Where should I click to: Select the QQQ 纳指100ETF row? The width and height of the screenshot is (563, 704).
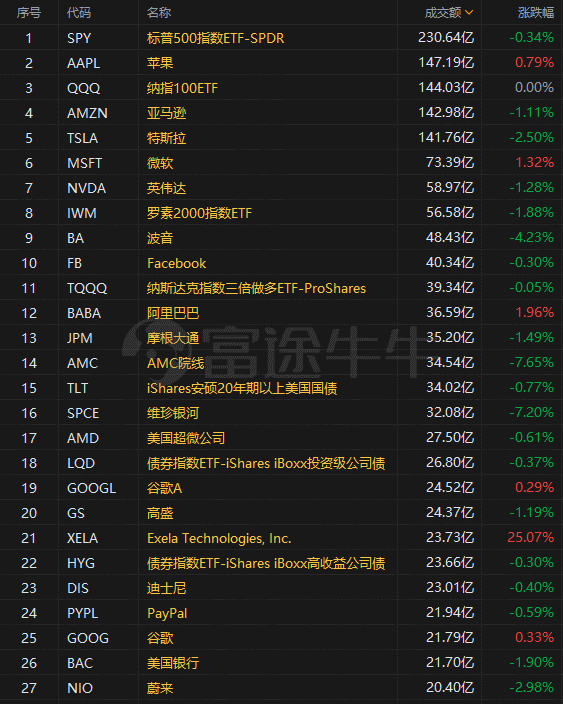[x=282, y=88]
